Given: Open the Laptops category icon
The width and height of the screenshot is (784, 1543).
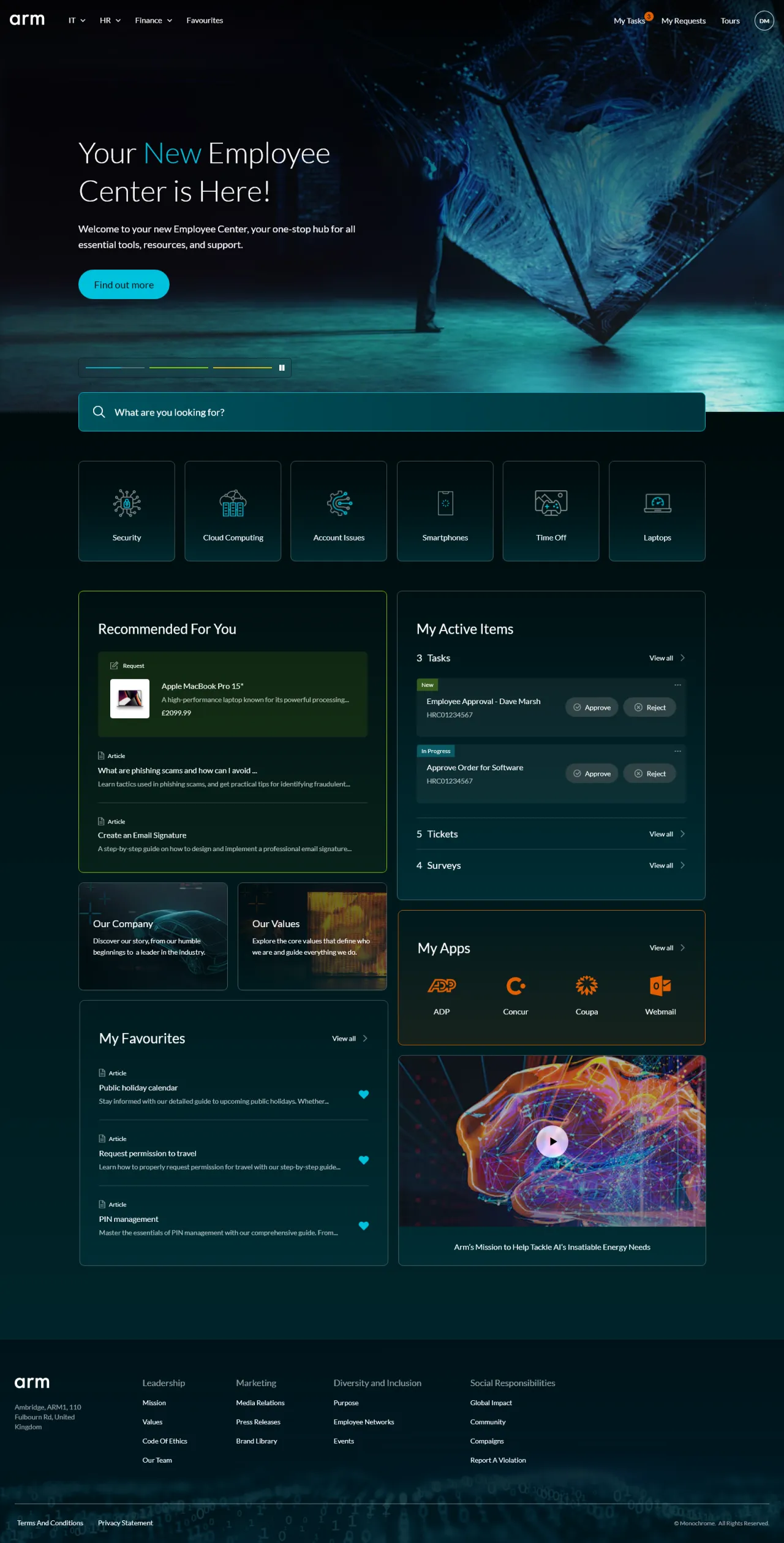Looking at the screenshot, I should point(657,503).
